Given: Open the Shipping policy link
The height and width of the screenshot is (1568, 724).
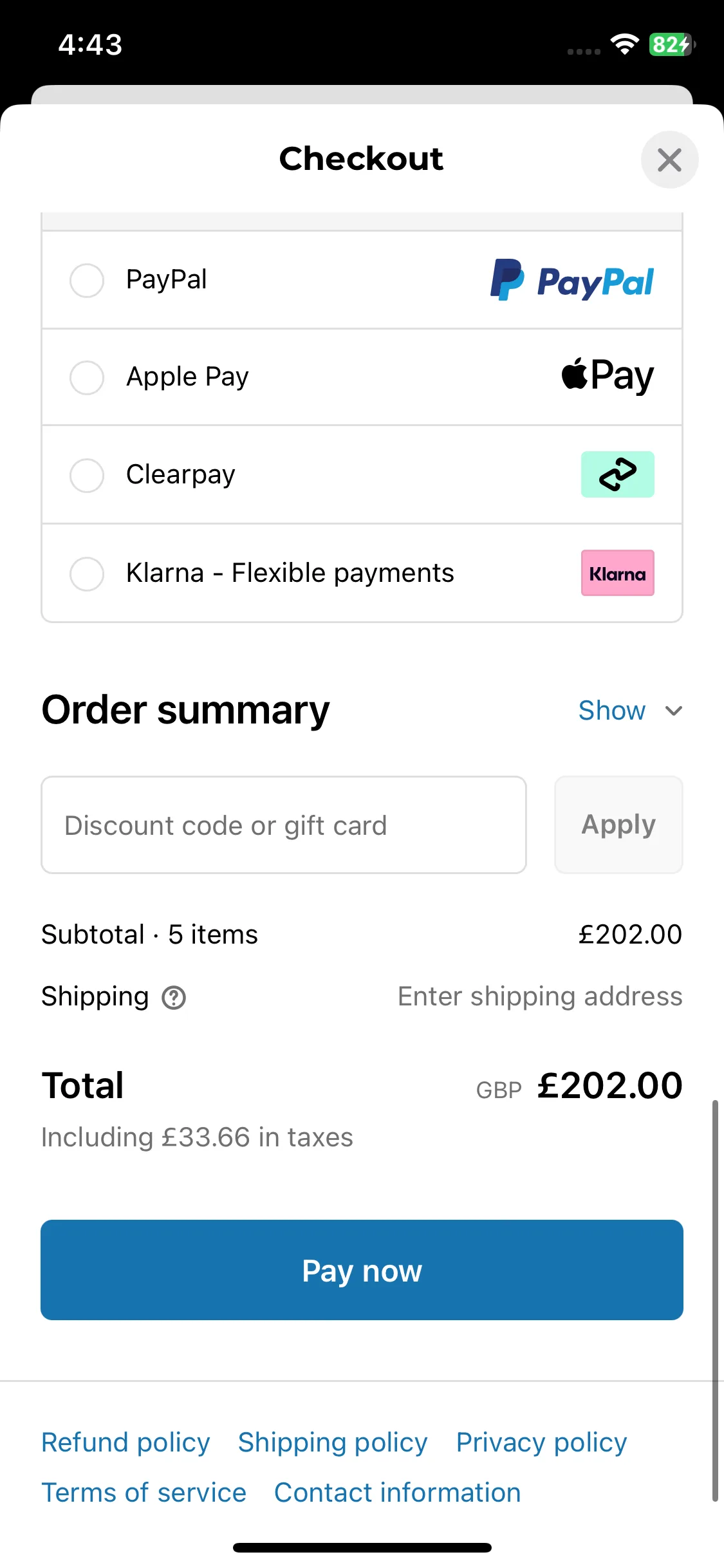Looking at the screenshot, I should pyautogui.click(x=333, y=1442).
